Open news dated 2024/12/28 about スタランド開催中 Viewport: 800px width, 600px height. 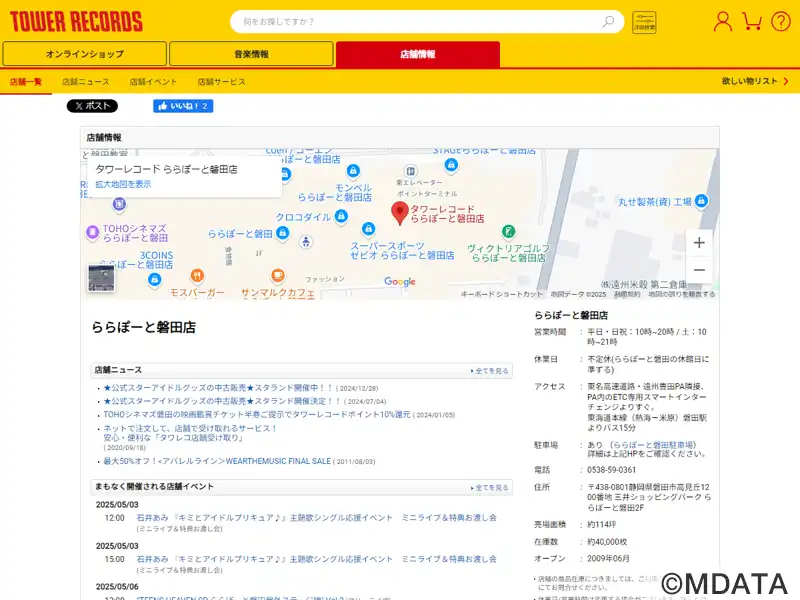point(218,388)
